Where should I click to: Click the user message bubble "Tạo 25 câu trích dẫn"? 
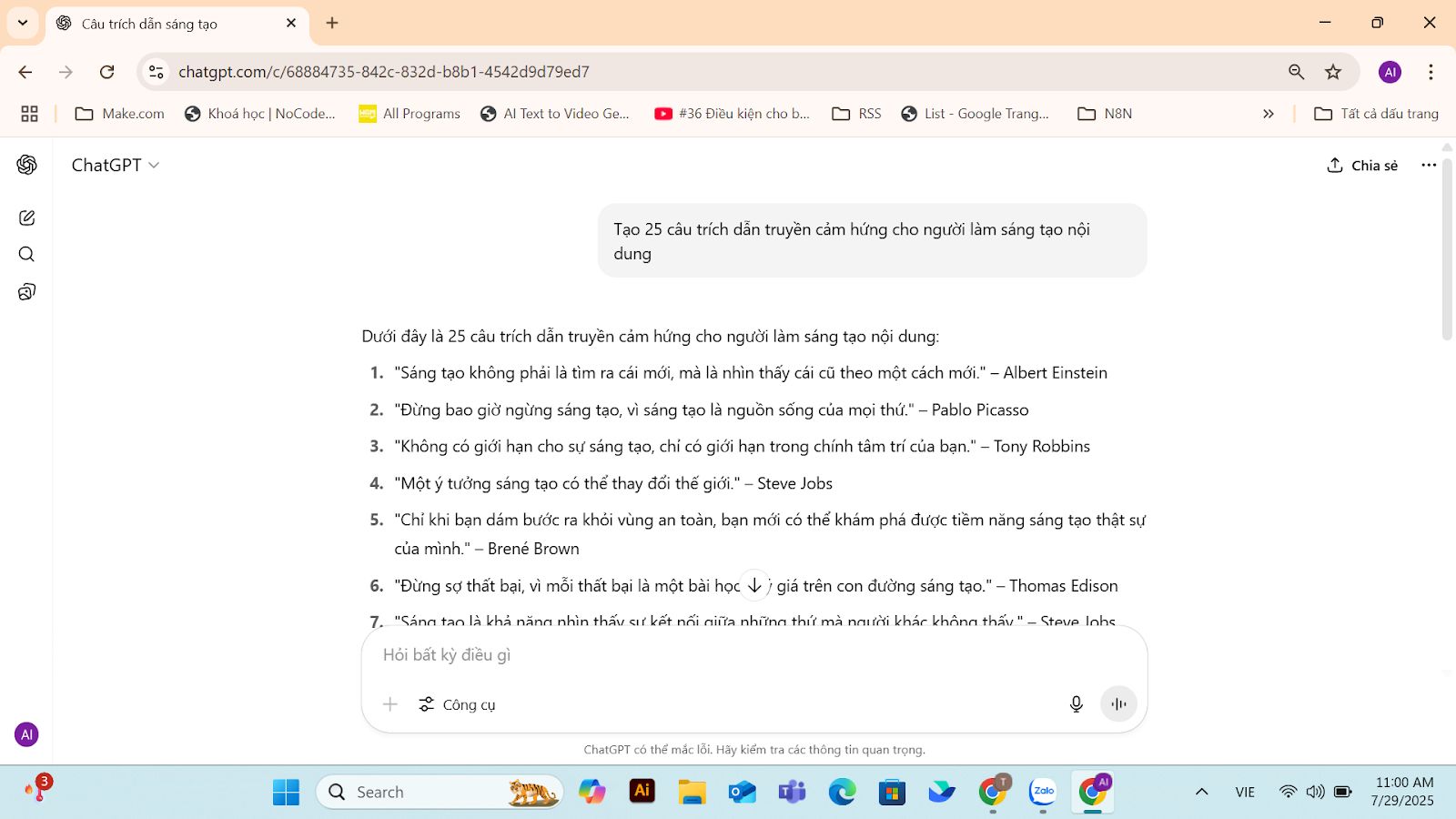pos(872,241)
